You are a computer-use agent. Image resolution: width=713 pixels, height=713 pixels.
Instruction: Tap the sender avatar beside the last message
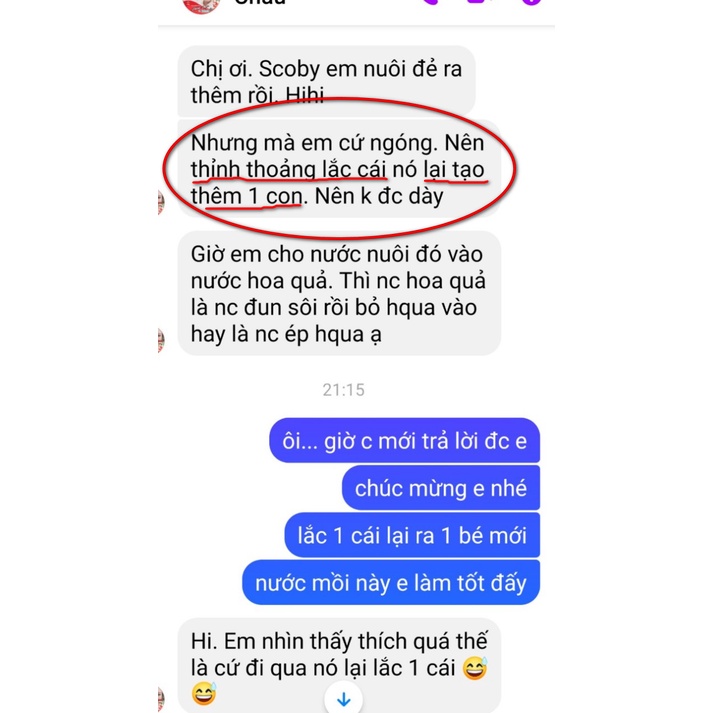(x=161, y=699)
